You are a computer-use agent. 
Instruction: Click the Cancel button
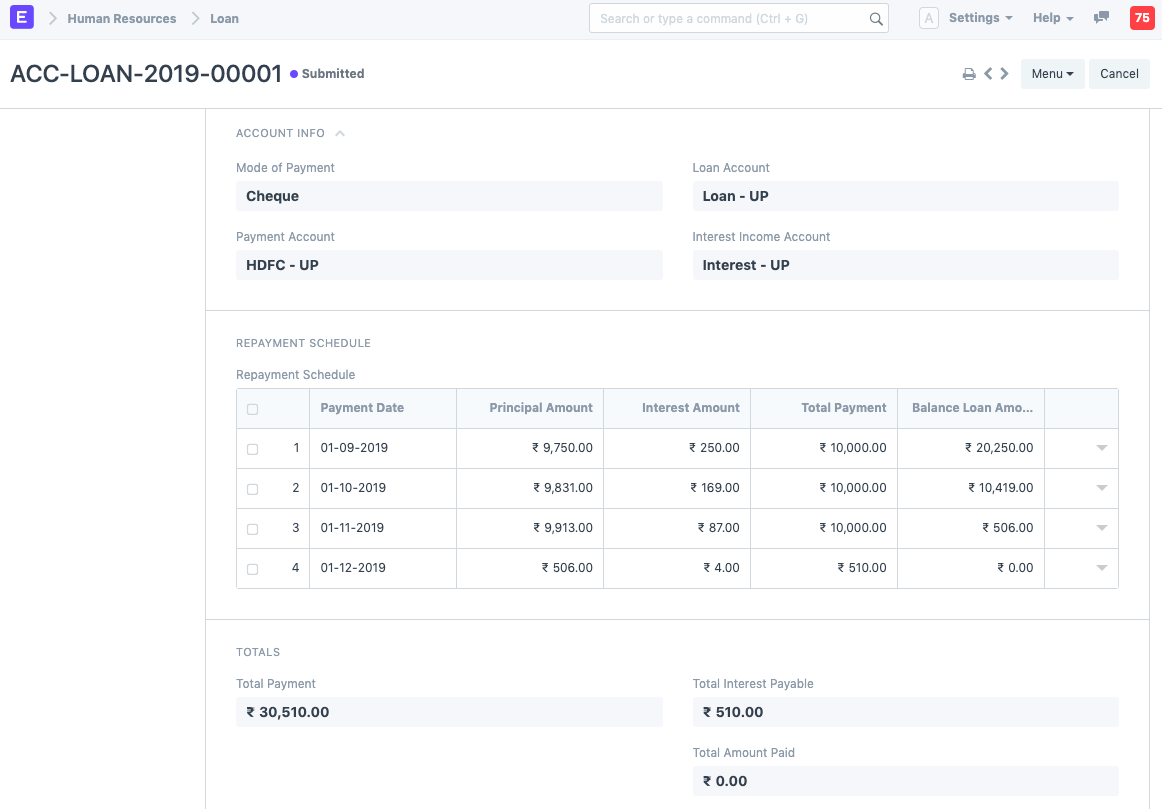tap(1119, 73)
